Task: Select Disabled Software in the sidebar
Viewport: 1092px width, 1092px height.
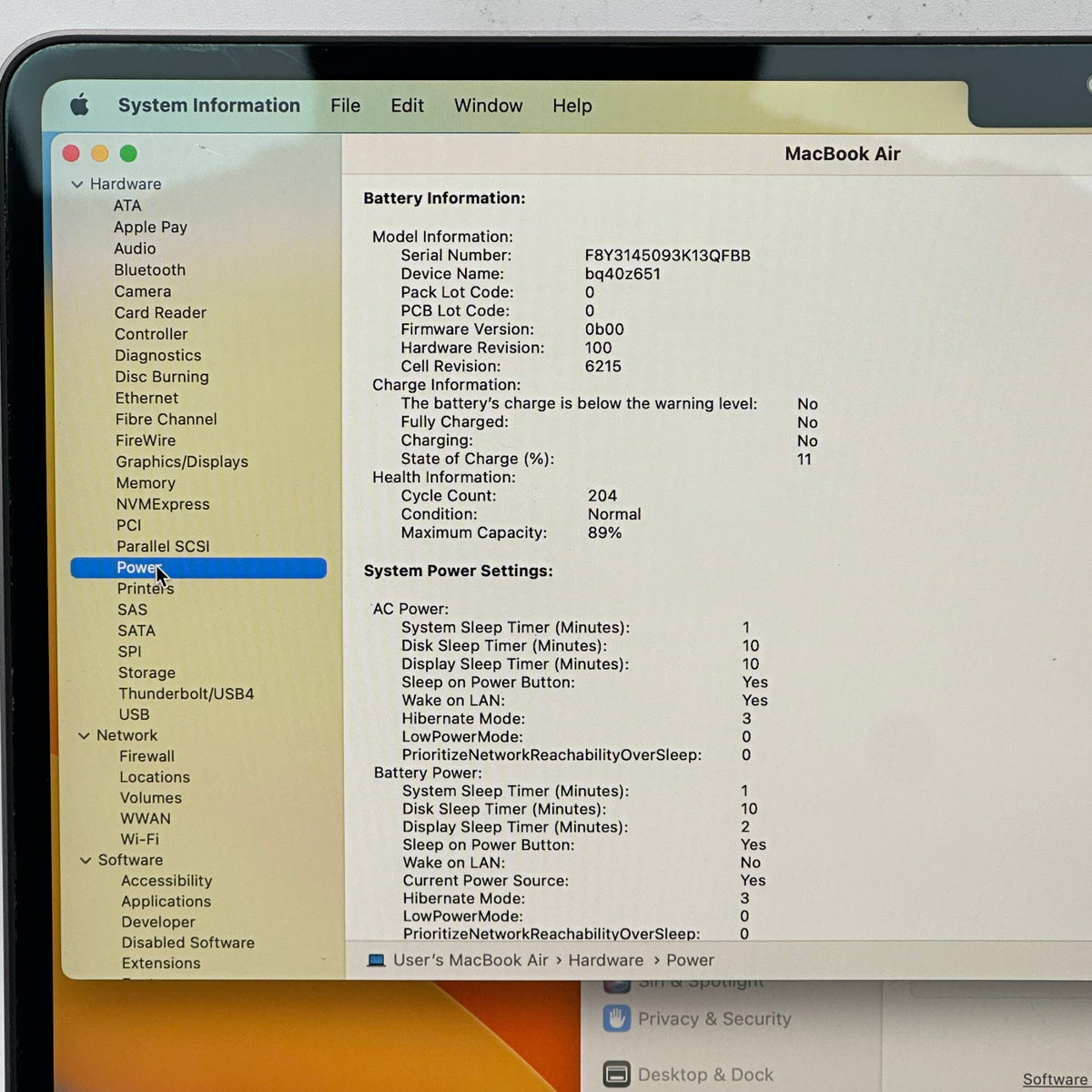Action: click(188, 943)
